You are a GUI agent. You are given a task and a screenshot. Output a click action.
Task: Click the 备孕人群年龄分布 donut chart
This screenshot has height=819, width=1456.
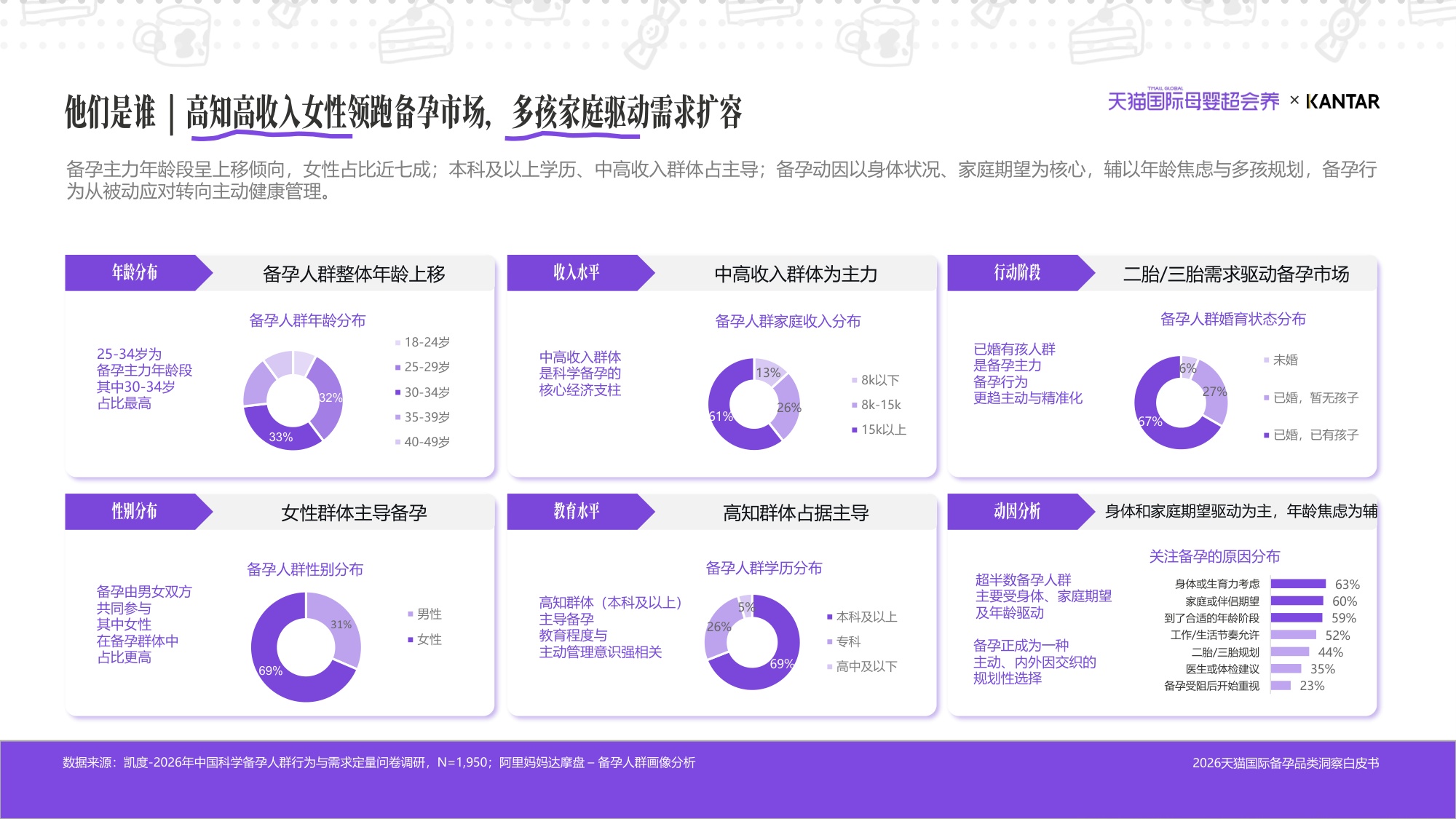(293, 400)
